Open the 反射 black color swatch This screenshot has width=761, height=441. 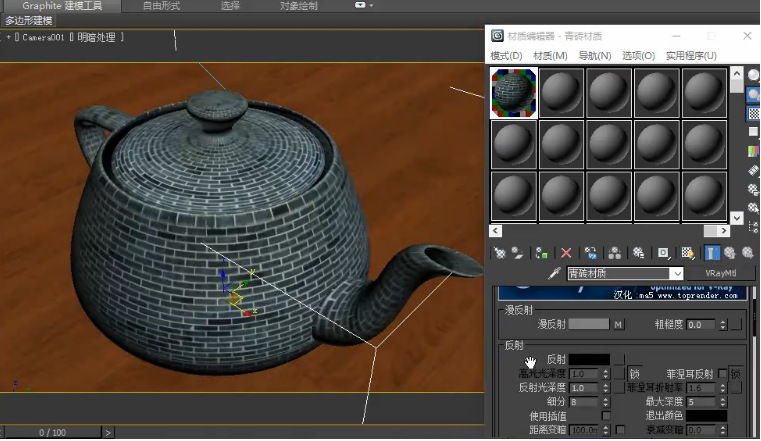pyautogui.click(x=589, y=359)
